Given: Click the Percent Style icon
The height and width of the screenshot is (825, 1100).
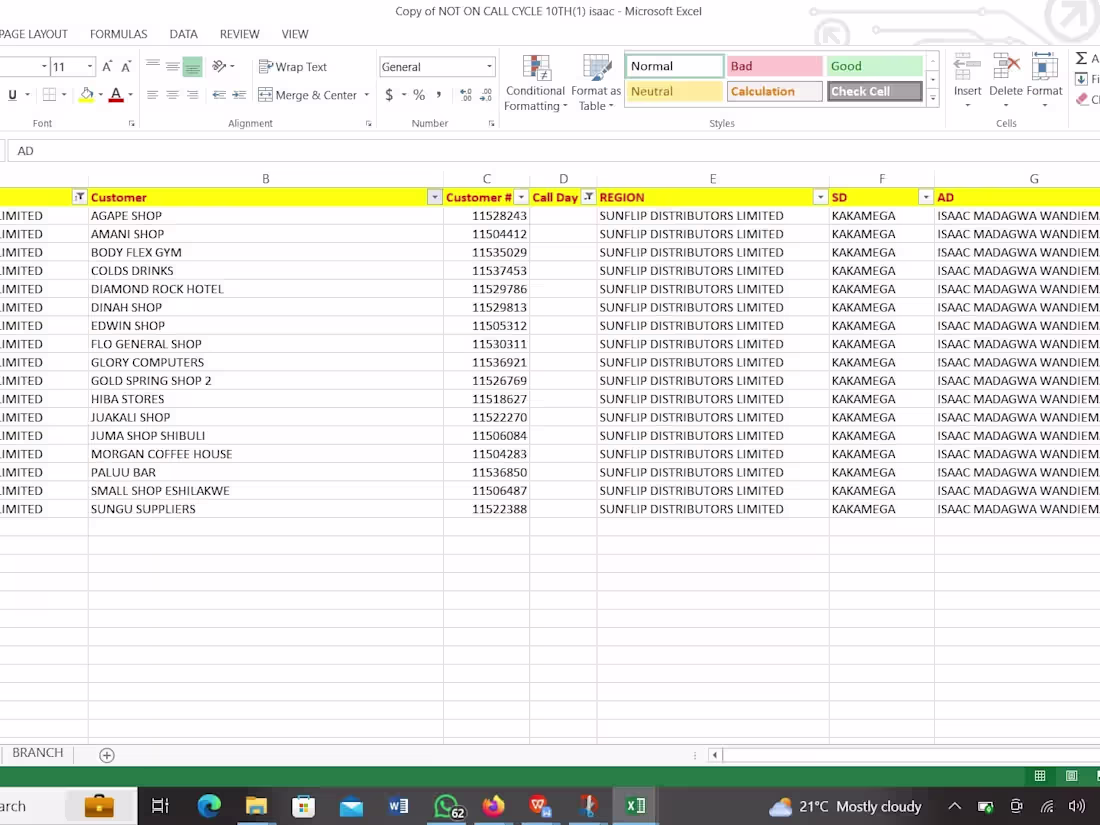Looking at the screenshot, I should tap(419, 95).
